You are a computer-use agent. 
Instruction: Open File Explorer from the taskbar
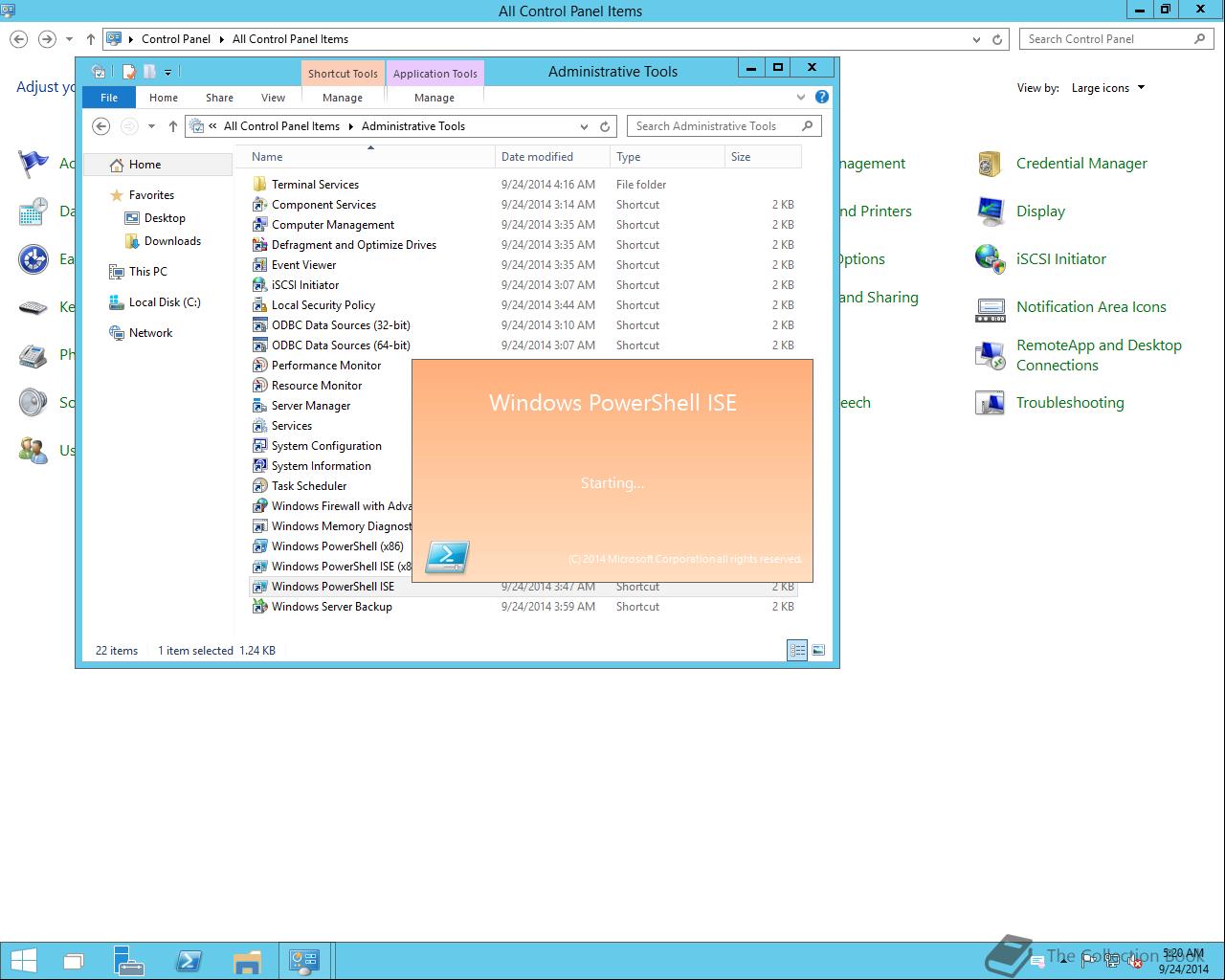pos(247,961)
